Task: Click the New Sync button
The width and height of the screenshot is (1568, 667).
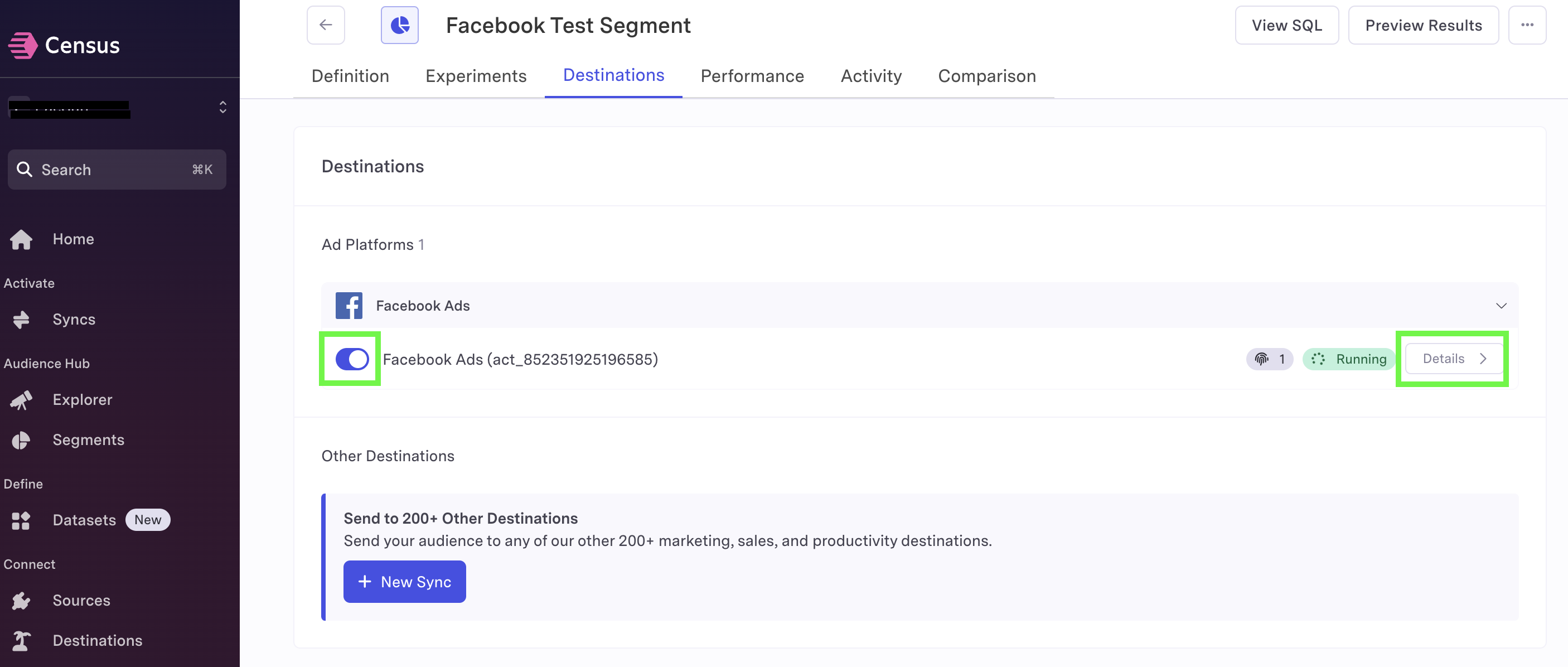Action: (x=404, y=582)
